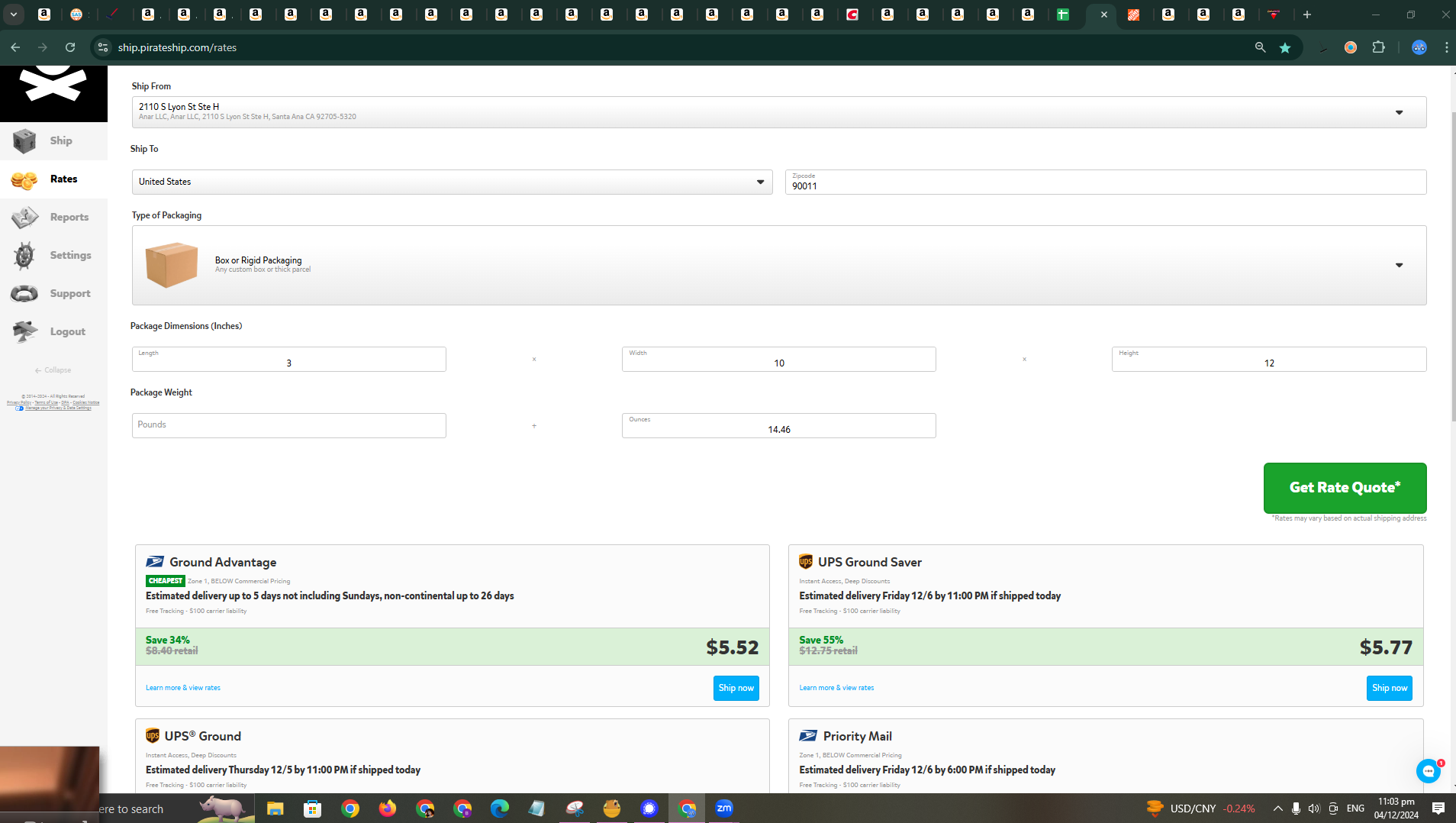Collapse the sidebar navigation
Viewport: 1456px width, 823px height.
[x=53, y=370]
